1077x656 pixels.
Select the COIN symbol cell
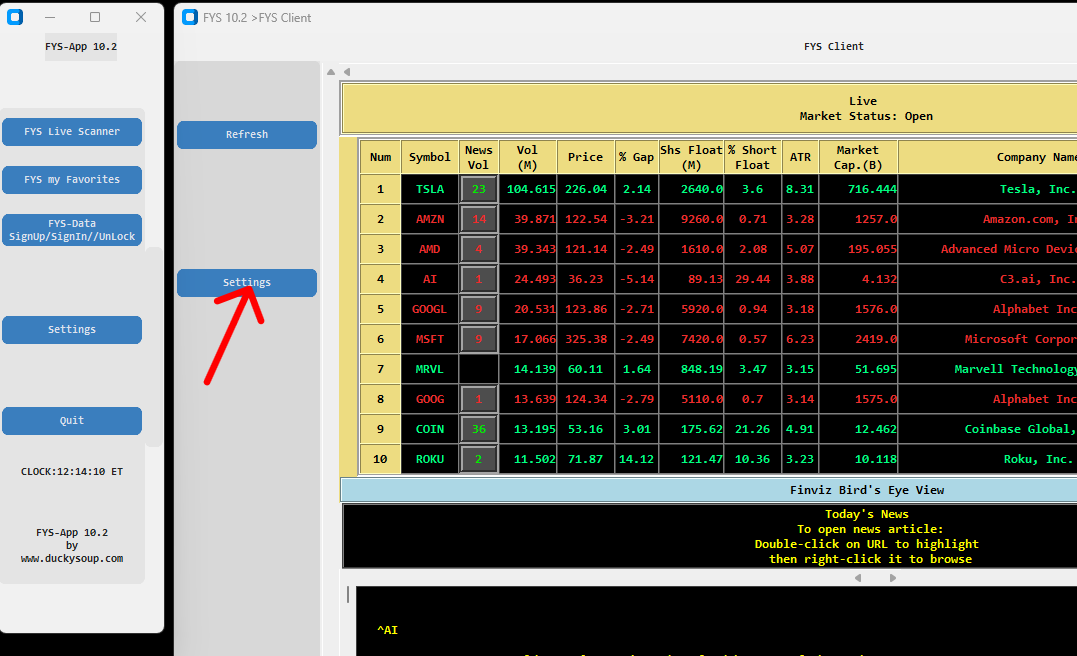tap(430, 429)
